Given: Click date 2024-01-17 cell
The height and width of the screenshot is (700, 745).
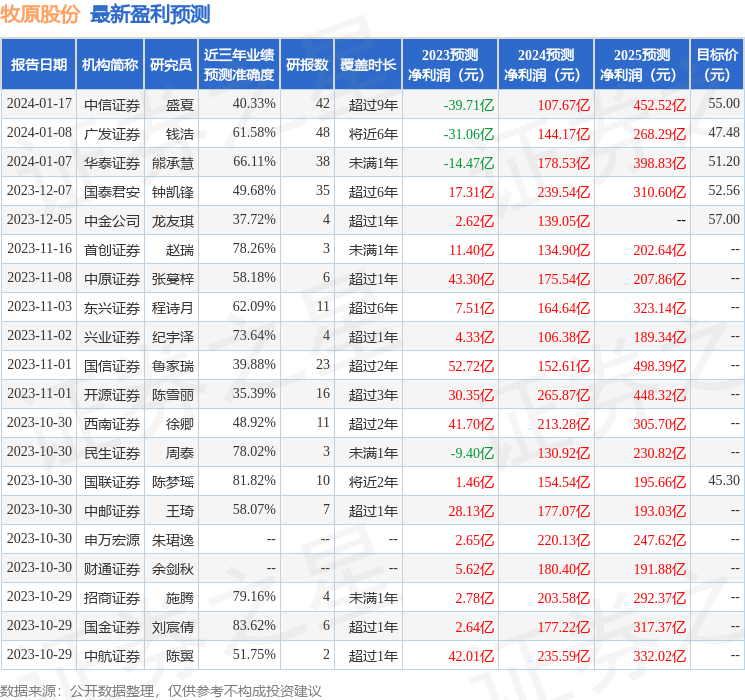Looking at the screenshot, I should click(x=39, y=104).
